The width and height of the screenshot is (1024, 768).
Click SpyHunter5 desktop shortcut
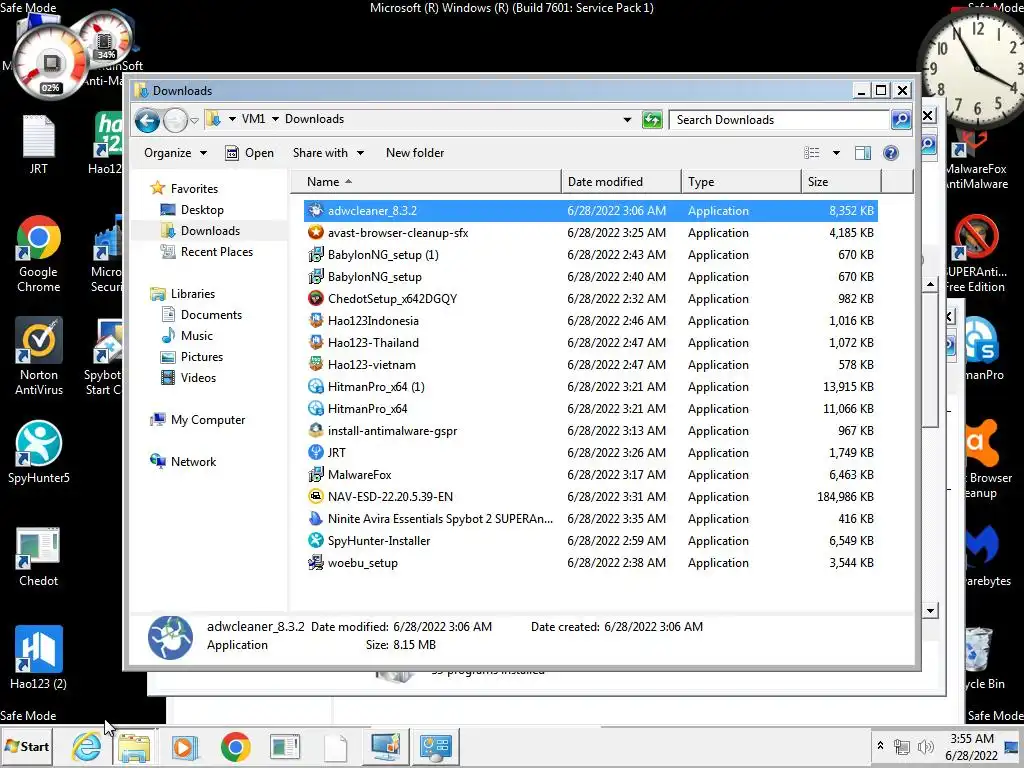pos(39,452)
